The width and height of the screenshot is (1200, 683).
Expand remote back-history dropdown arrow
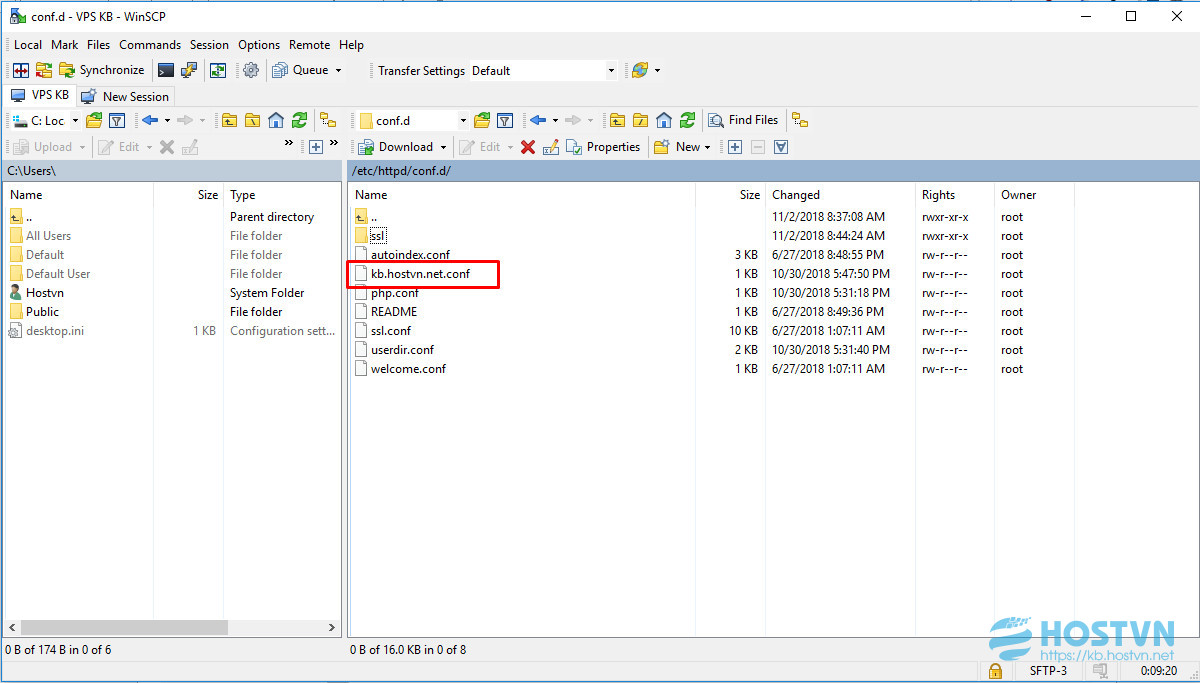click(x=555, y=120)
